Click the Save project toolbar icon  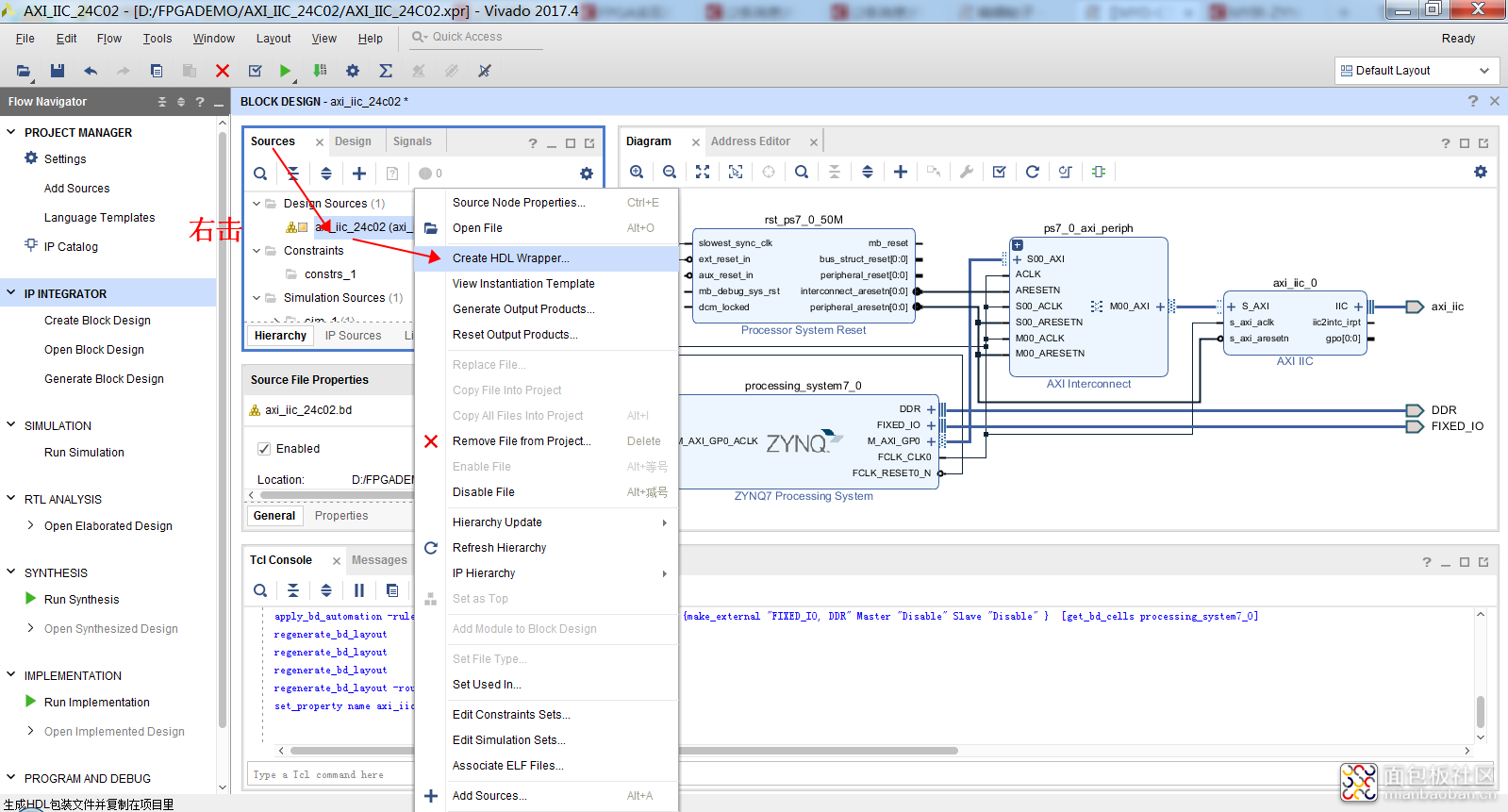58,71
